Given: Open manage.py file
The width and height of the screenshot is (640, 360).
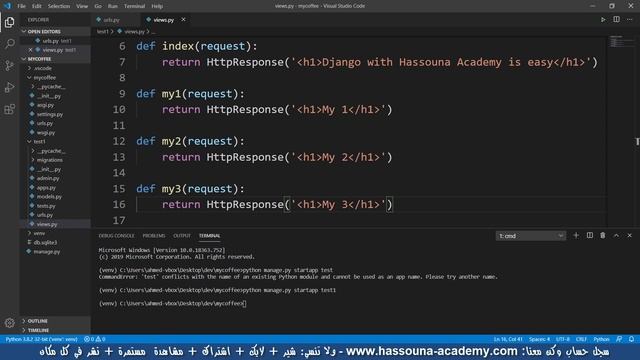Looking at the screenshot, I should click(x=47, y=252).
